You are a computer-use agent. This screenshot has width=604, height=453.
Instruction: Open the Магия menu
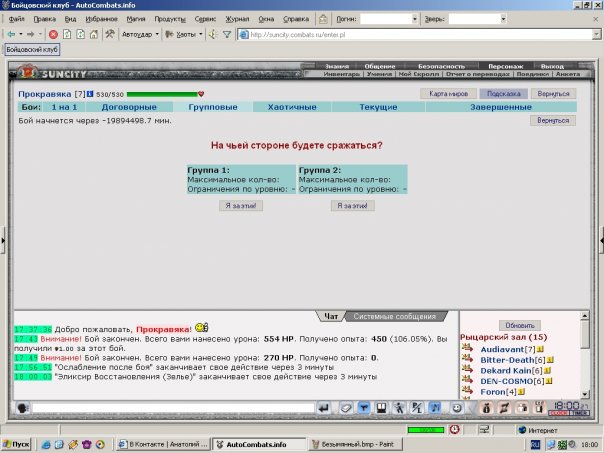tap(136, 19)
